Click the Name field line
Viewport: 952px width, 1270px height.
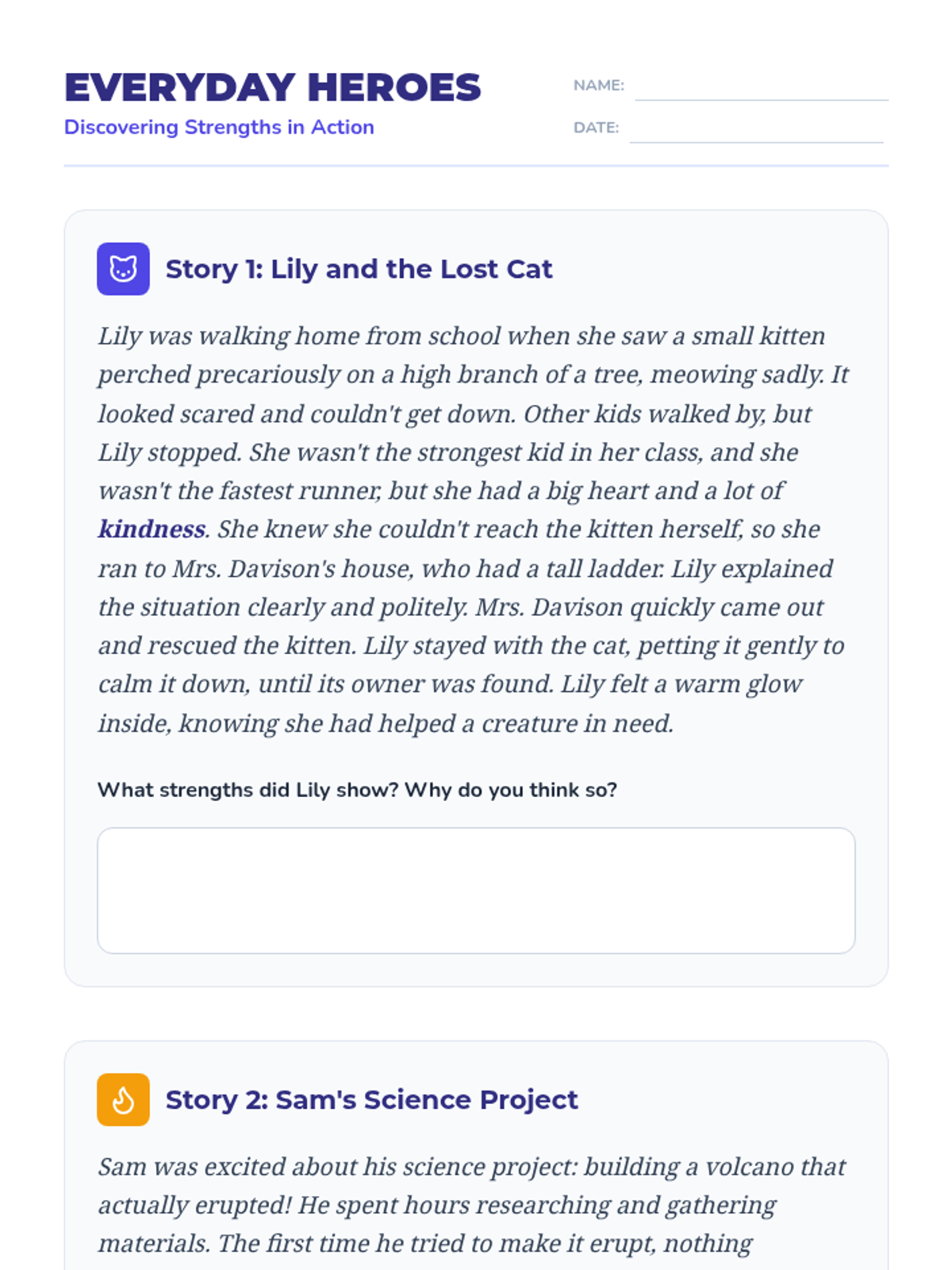pos(761,89)
